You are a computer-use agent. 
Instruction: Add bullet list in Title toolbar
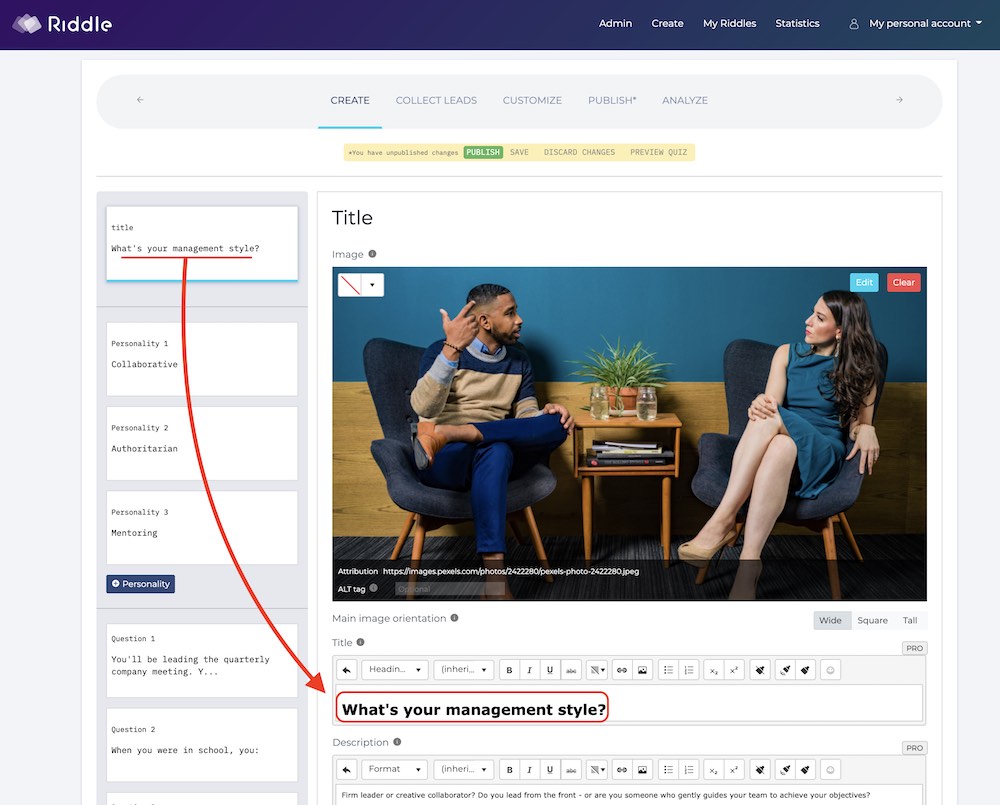pyautogui.click(x=668, y=670)
